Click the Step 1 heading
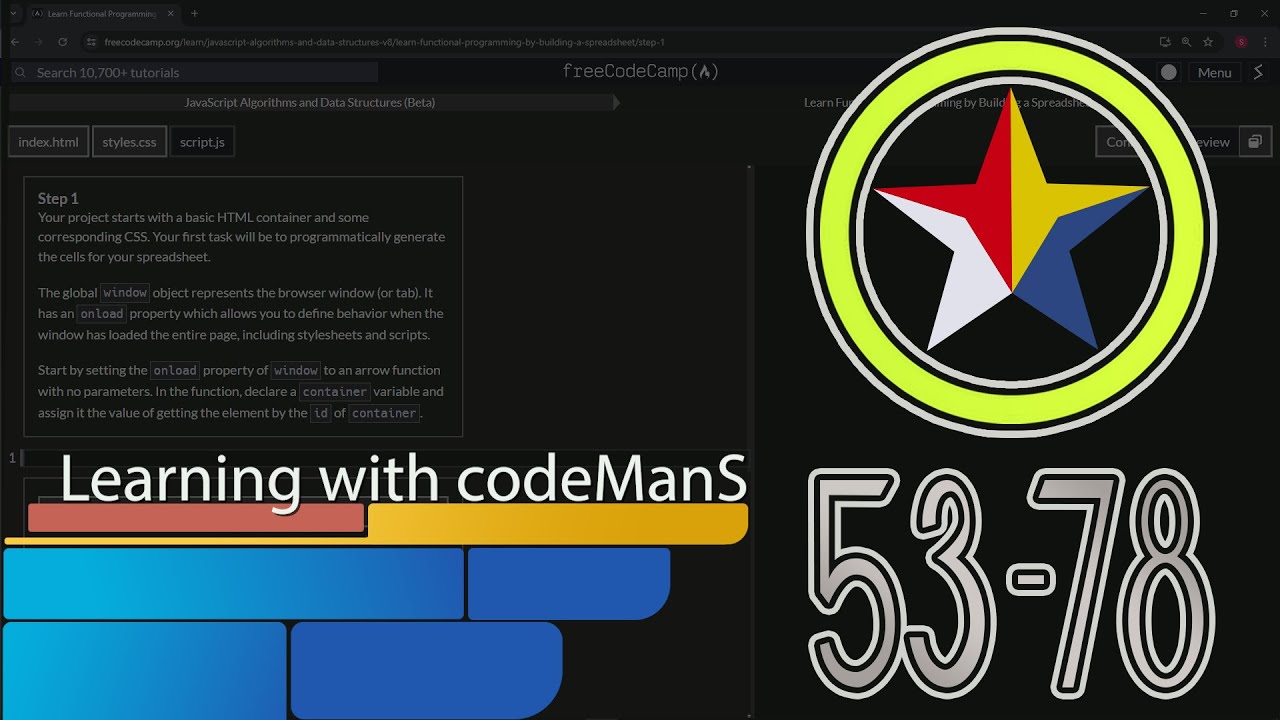The image size is (1280, 720). click(58, 198)
